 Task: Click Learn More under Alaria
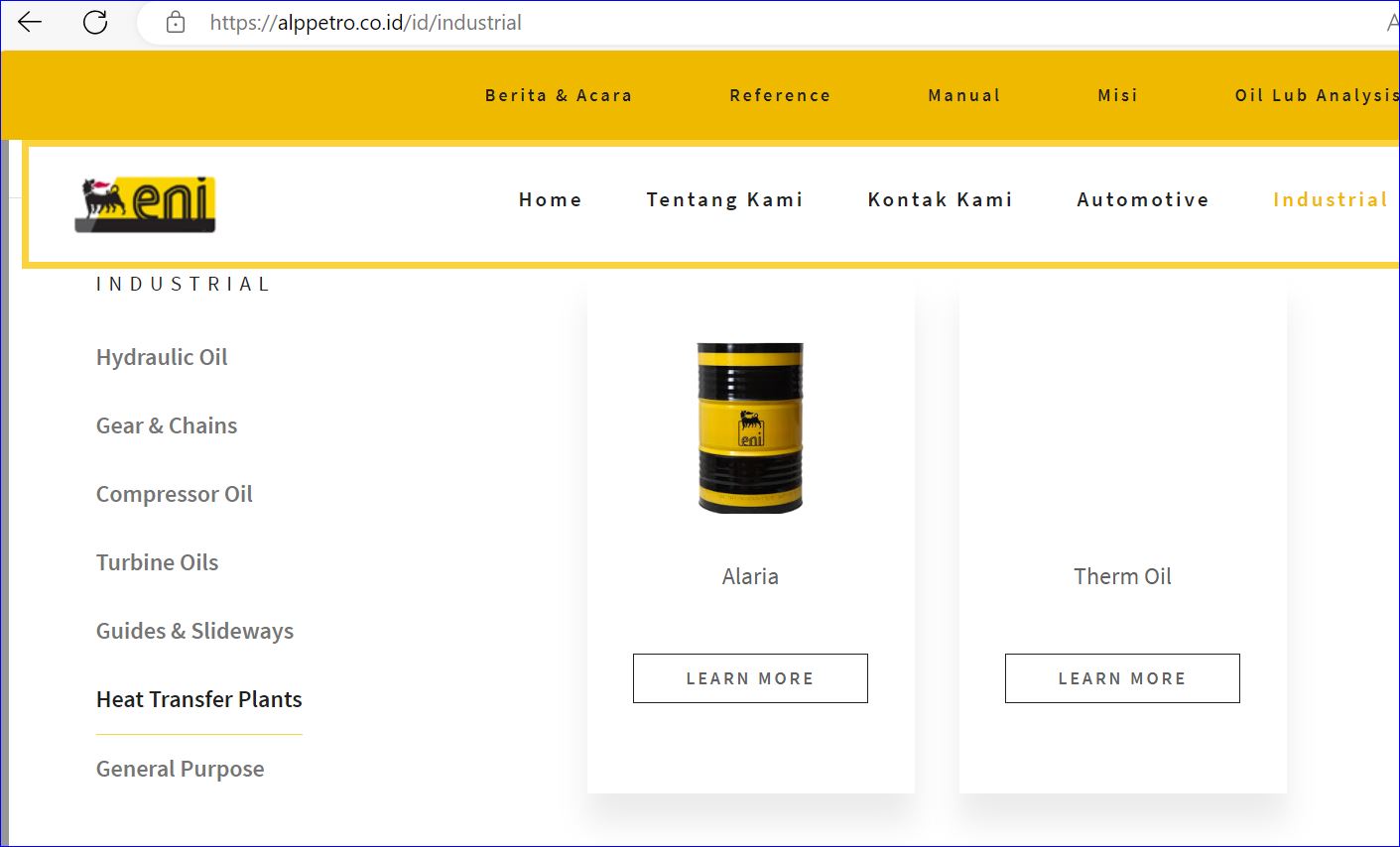750,678
